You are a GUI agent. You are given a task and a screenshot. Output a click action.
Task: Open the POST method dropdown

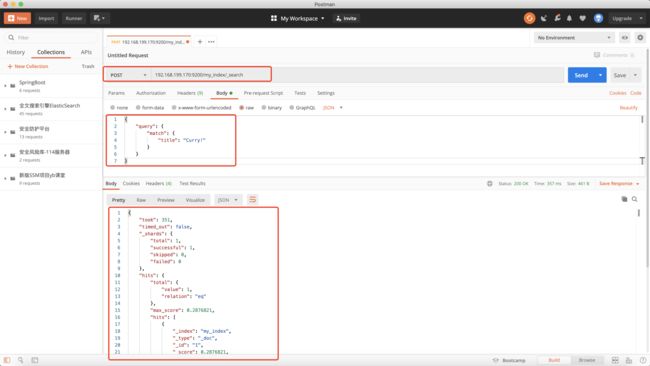coord(128,75)
